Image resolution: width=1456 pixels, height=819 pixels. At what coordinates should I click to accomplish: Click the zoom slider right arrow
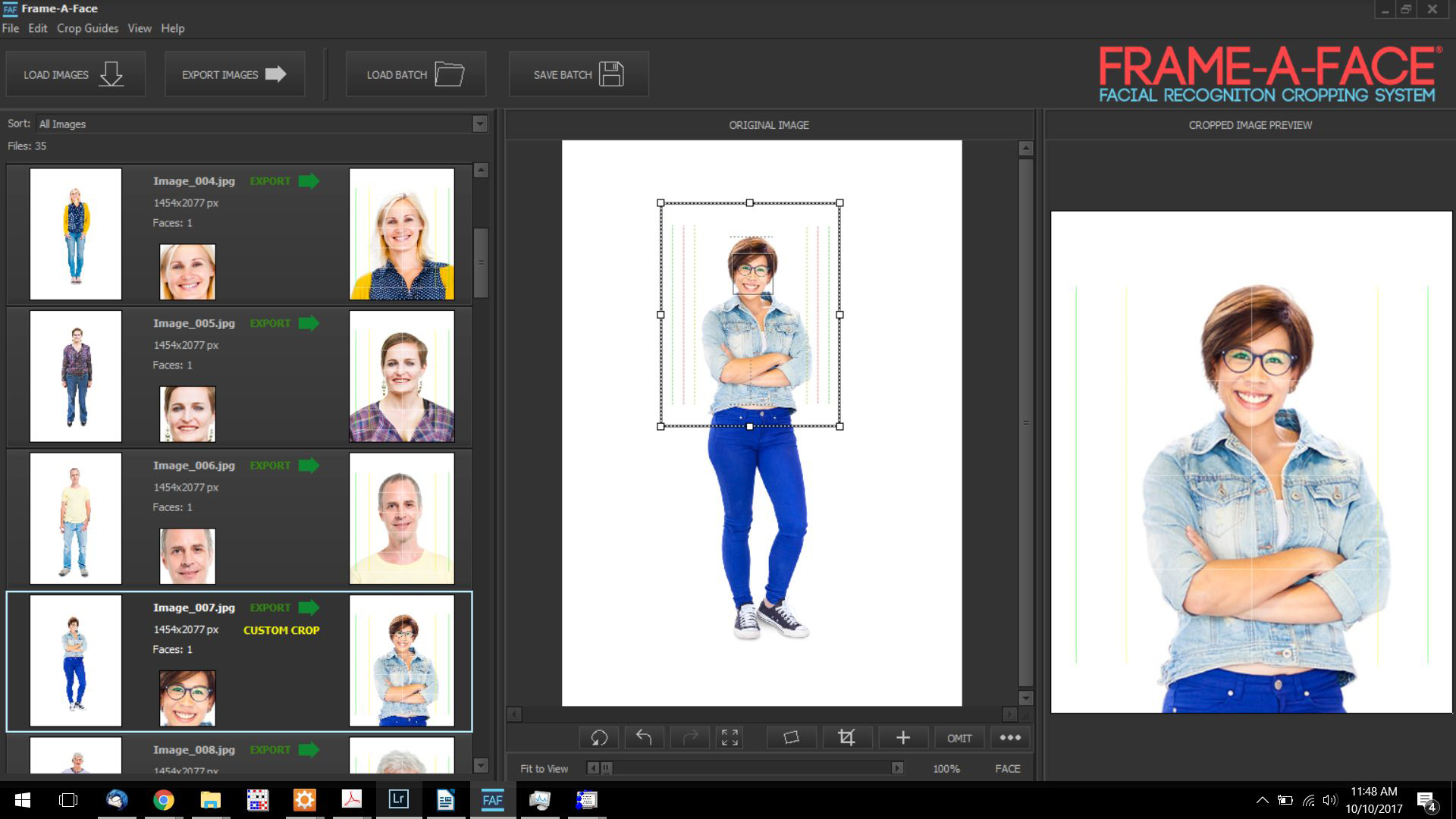pos(897,768)
